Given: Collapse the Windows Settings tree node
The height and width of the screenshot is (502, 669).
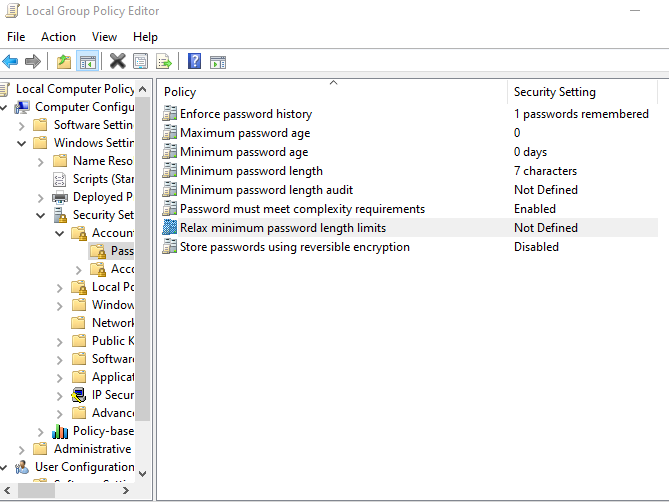Looking at the screenshot, I should [22, 143].
